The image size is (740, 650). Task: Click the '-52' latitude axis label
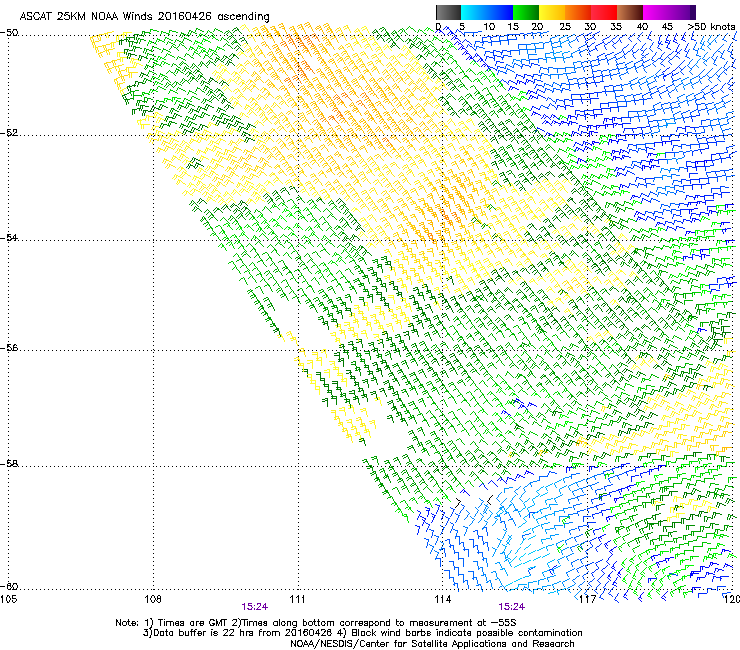pos(9,133)
